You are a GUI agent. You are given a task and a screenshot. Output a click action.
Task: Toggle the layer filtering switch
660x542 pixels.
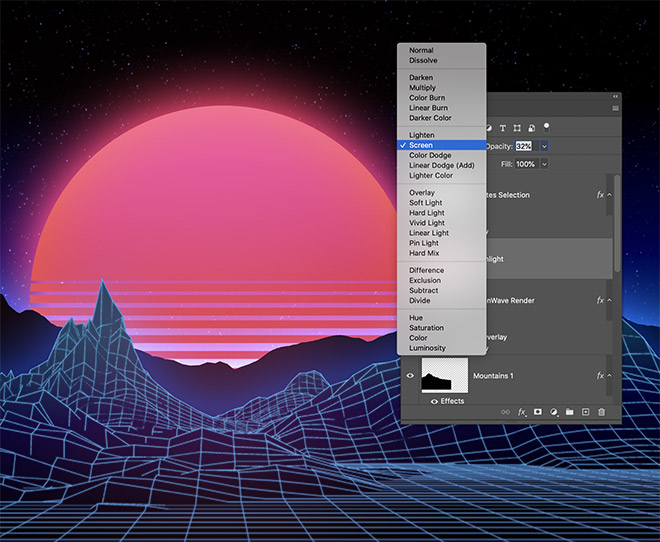coord(546,126)
